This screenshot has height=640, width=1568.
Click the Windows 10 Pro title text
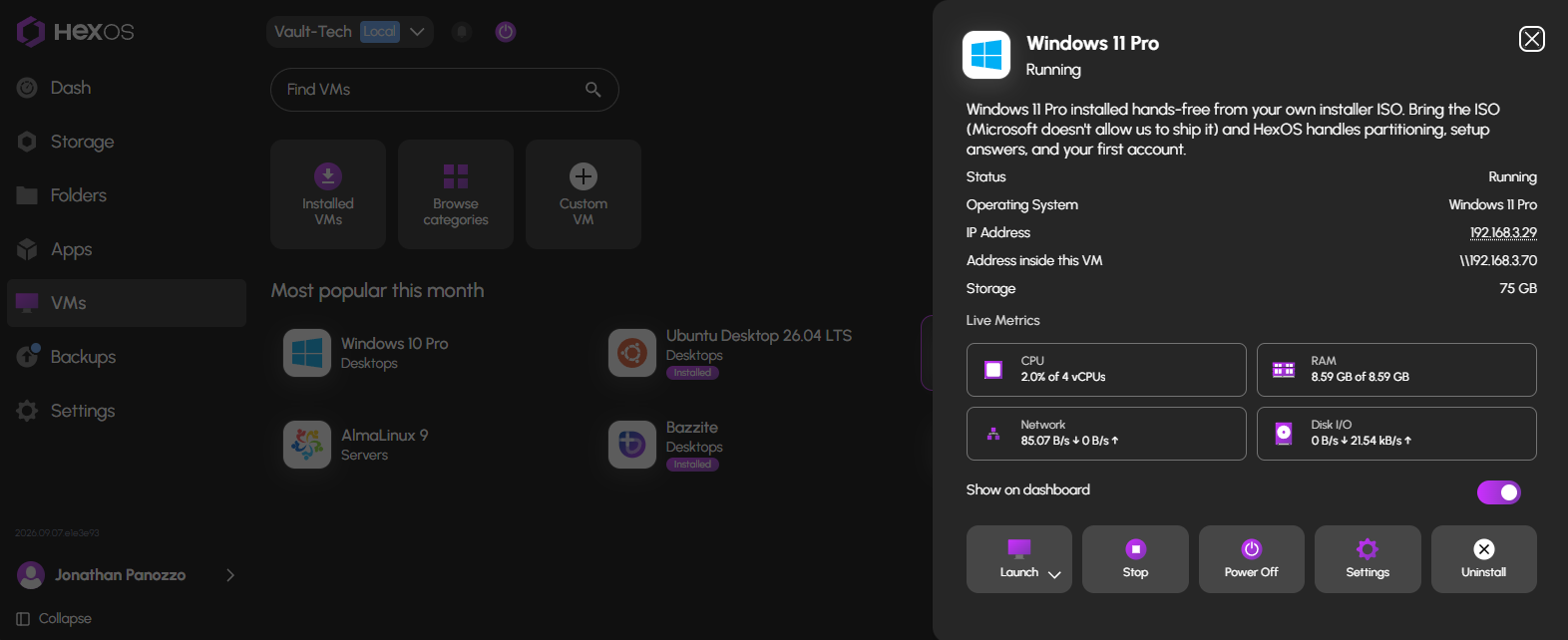coord(395,343)
